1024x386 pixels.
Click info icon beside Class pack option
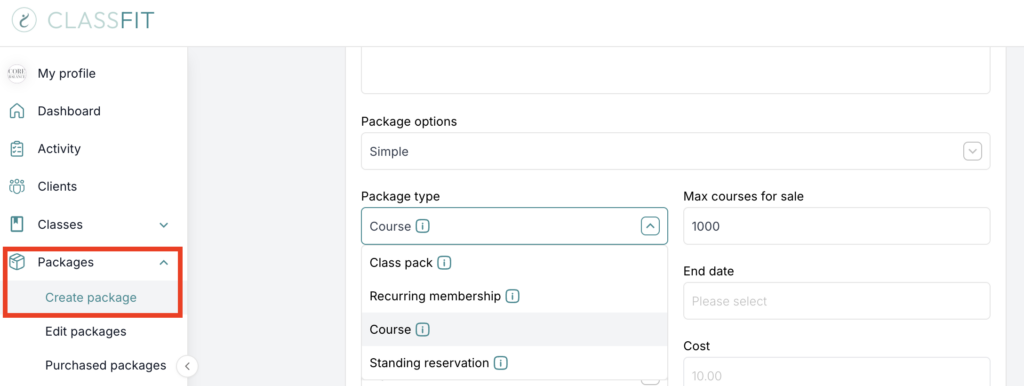[x=445, y=263]
